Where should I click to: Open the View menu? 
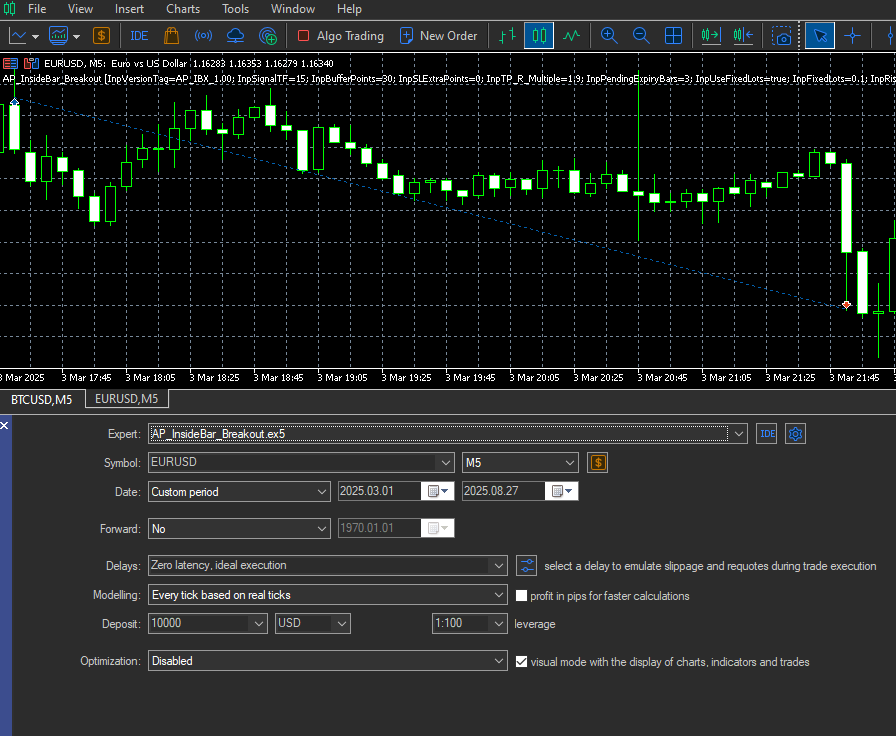80,9
